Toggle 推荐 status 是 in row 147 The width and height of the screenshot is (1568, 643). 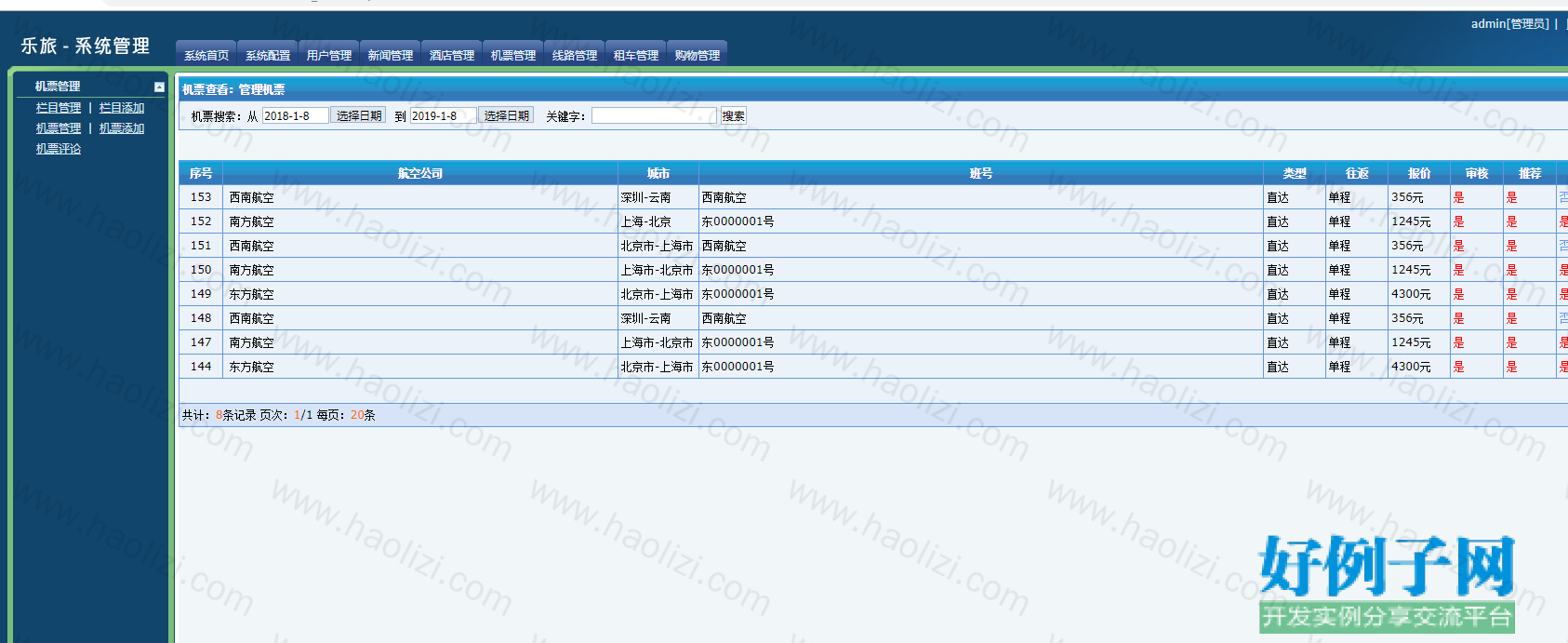pyautogui.click(x=1511, y=342)
